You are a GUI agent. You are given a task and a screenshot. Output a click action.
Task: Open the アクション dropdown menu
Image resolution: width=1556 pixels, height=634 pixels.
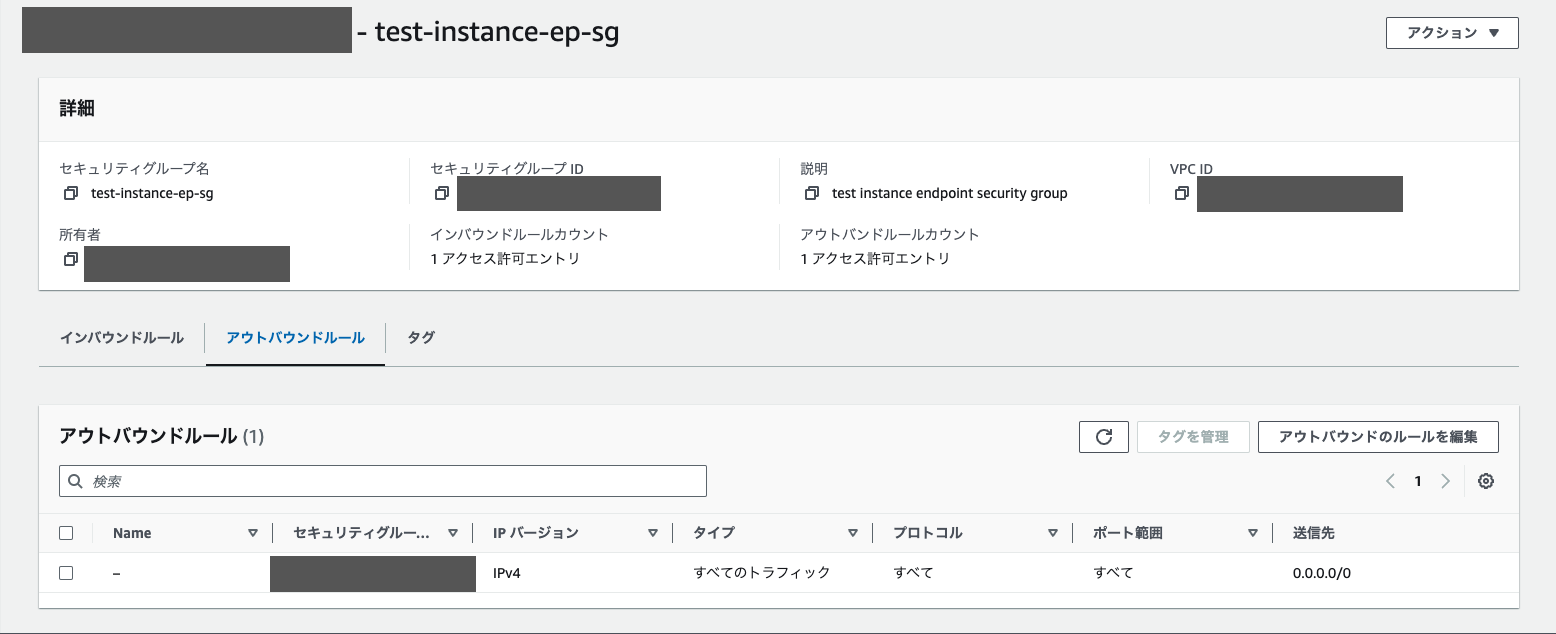tap(1451, 32)
